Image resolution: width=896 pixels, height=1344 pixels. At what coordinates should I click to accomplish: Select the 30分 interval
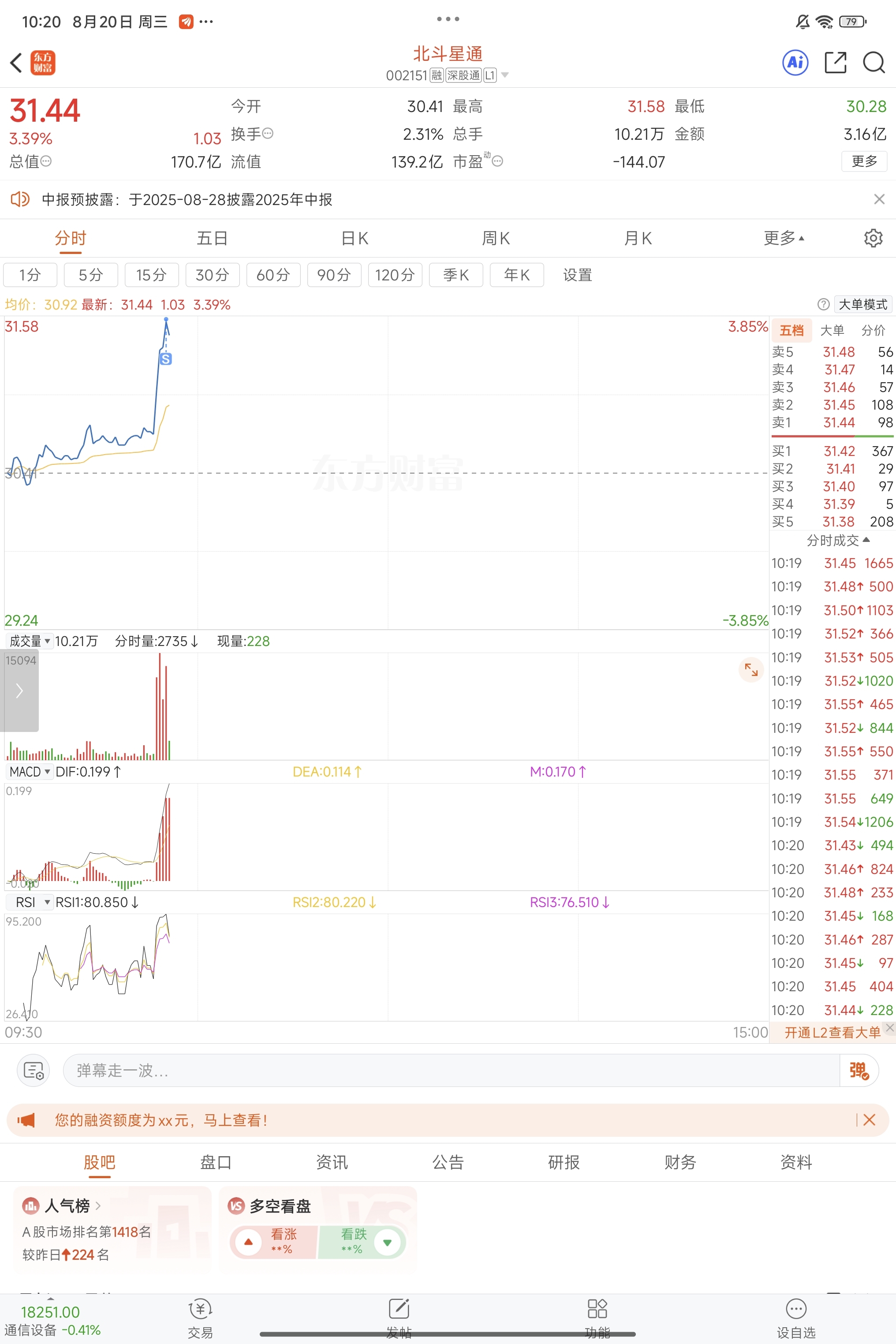pos(213,275)
